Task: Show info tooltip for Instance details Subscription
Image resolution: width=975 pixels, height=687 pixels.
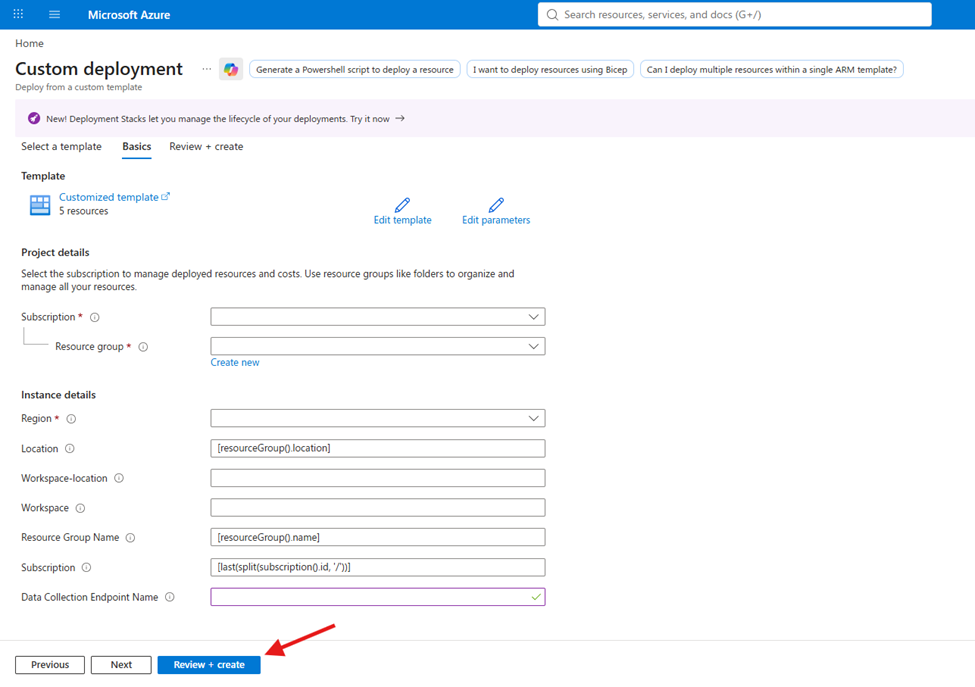Action: point(86,568)
